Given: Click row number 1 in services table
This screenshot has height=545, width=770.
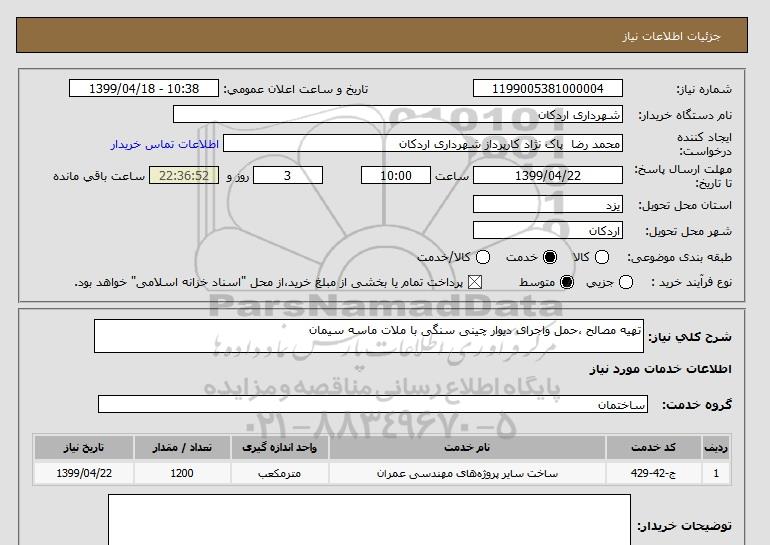Looking at the screenshot, I should coord(716,473).
